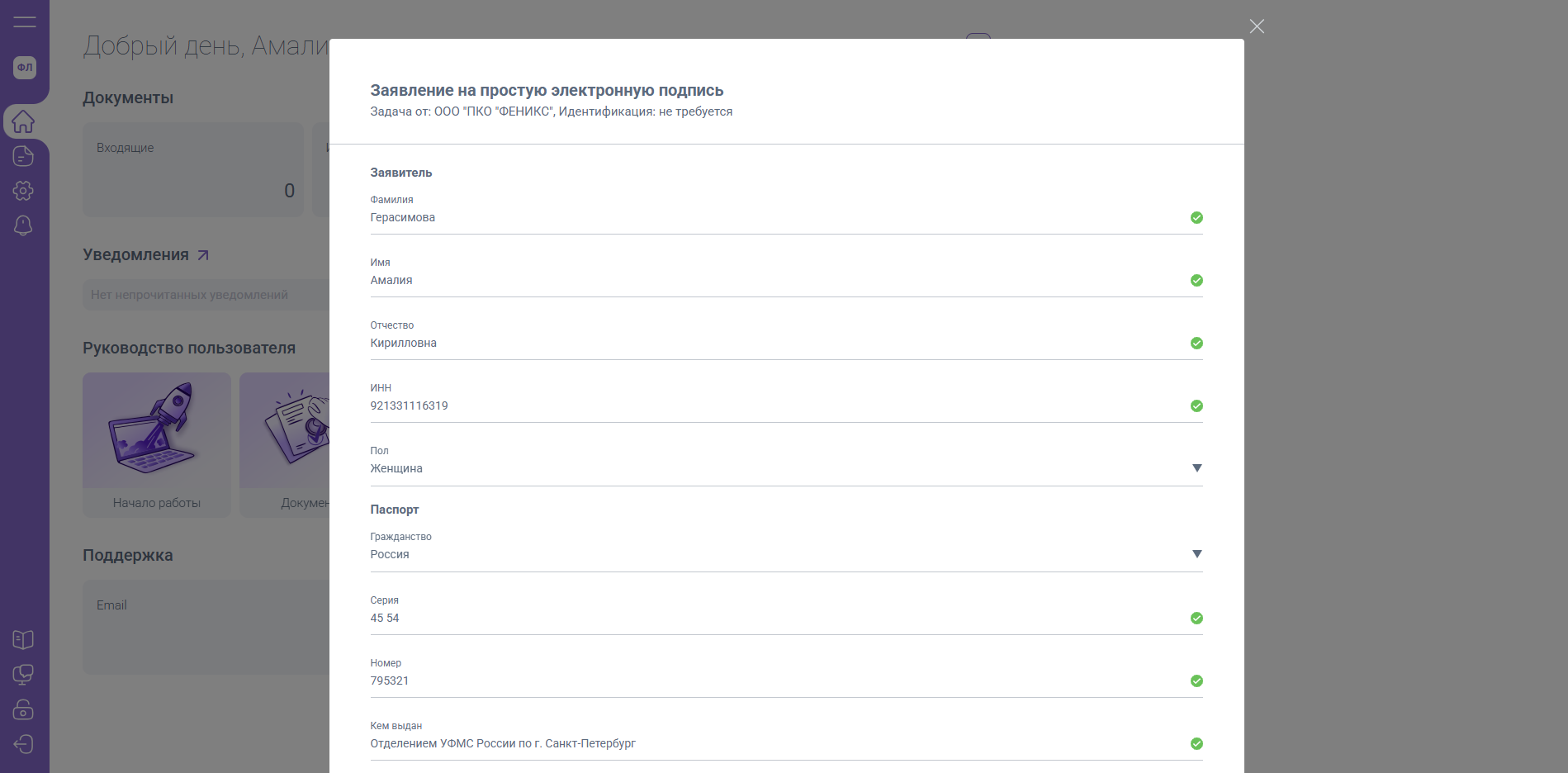Open the Начало работы guide thumbnail

tap(157, 444)
